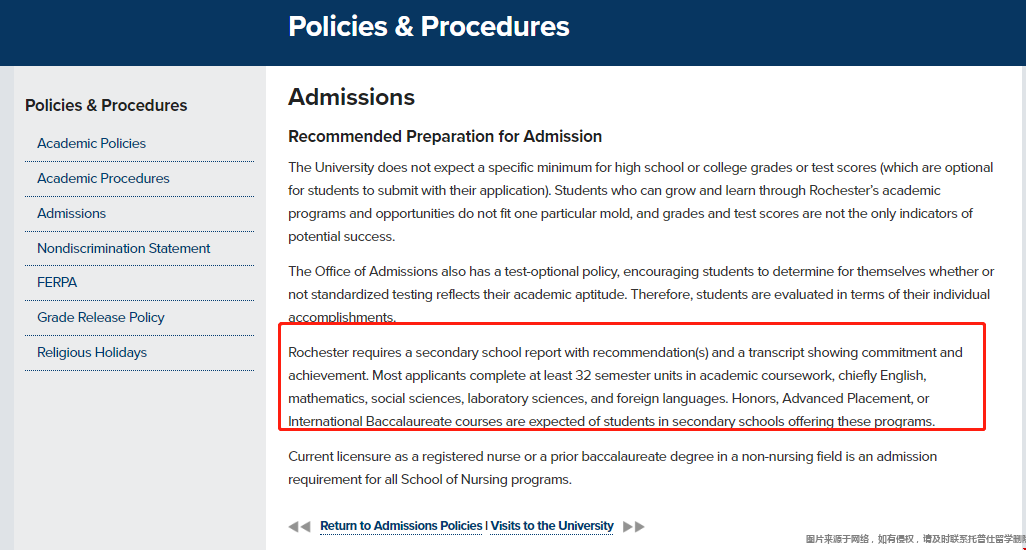
Task: Click the test-optional policy paragraph
Action: (640, 294)
